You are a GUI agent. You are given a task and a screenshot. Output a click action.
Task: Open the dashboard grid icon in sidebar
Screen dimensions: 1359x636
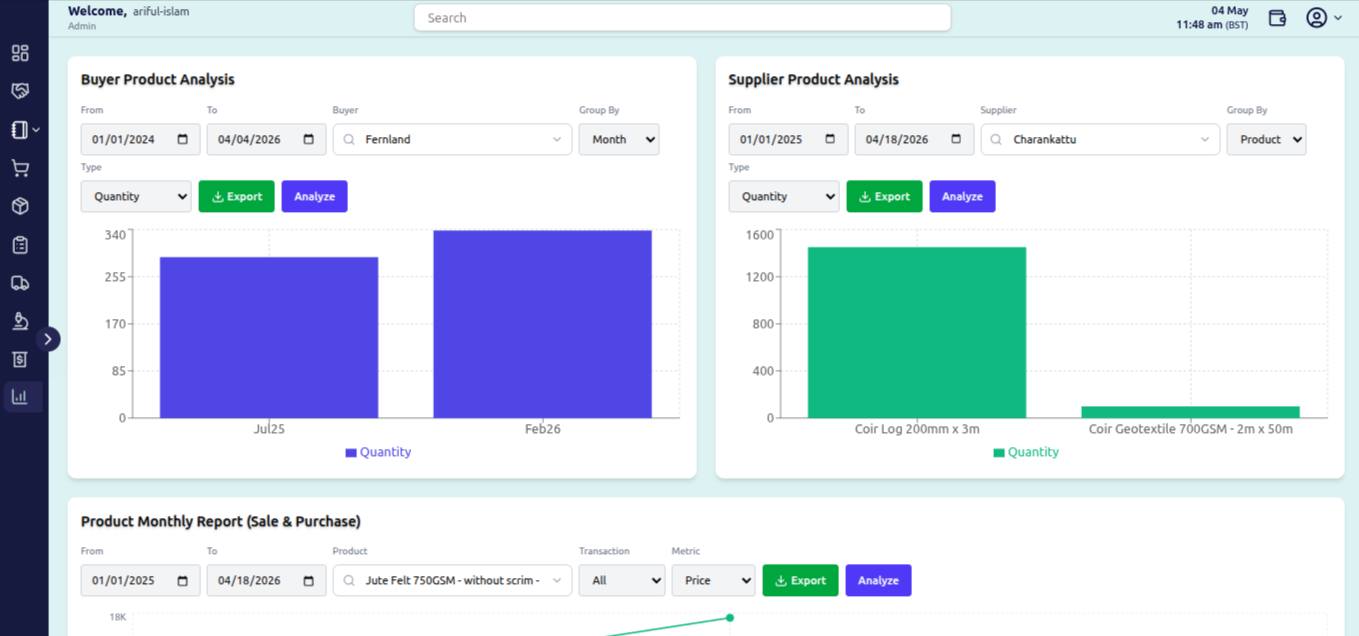(20, 53)
